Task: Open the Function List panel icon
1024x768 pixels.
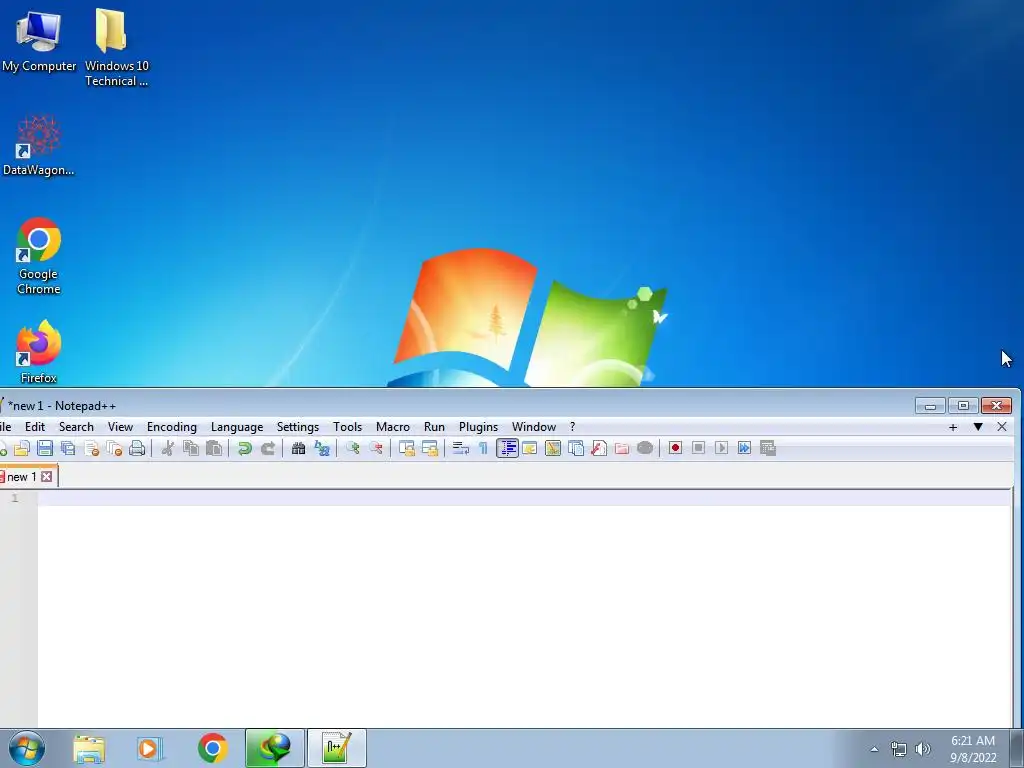Action: [x=599, y=448]
